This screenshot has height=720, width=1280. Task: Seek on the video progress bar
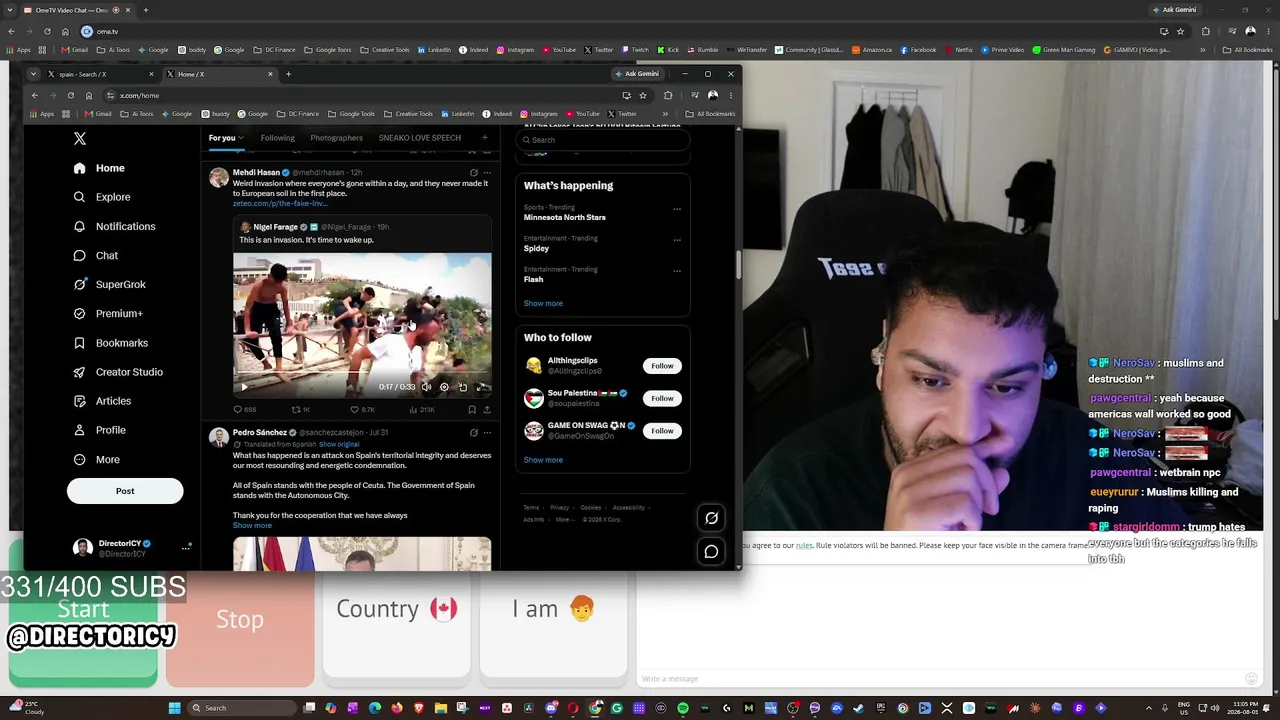coord(362,374)
